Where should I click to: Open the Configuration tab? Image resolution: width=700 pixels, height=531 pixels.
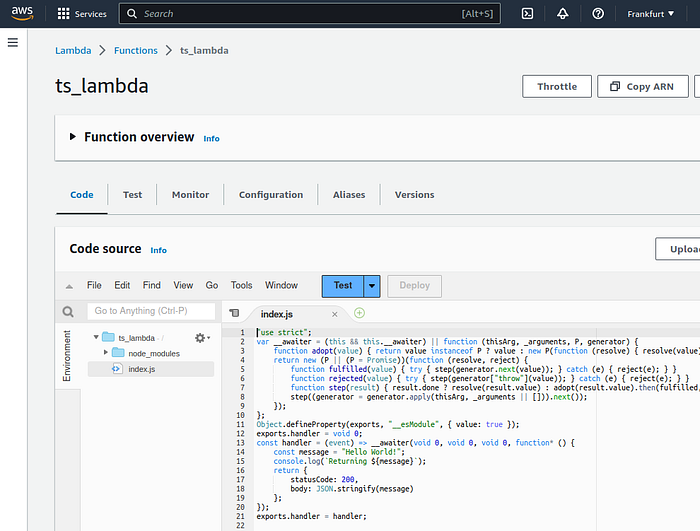coord(271,195)
